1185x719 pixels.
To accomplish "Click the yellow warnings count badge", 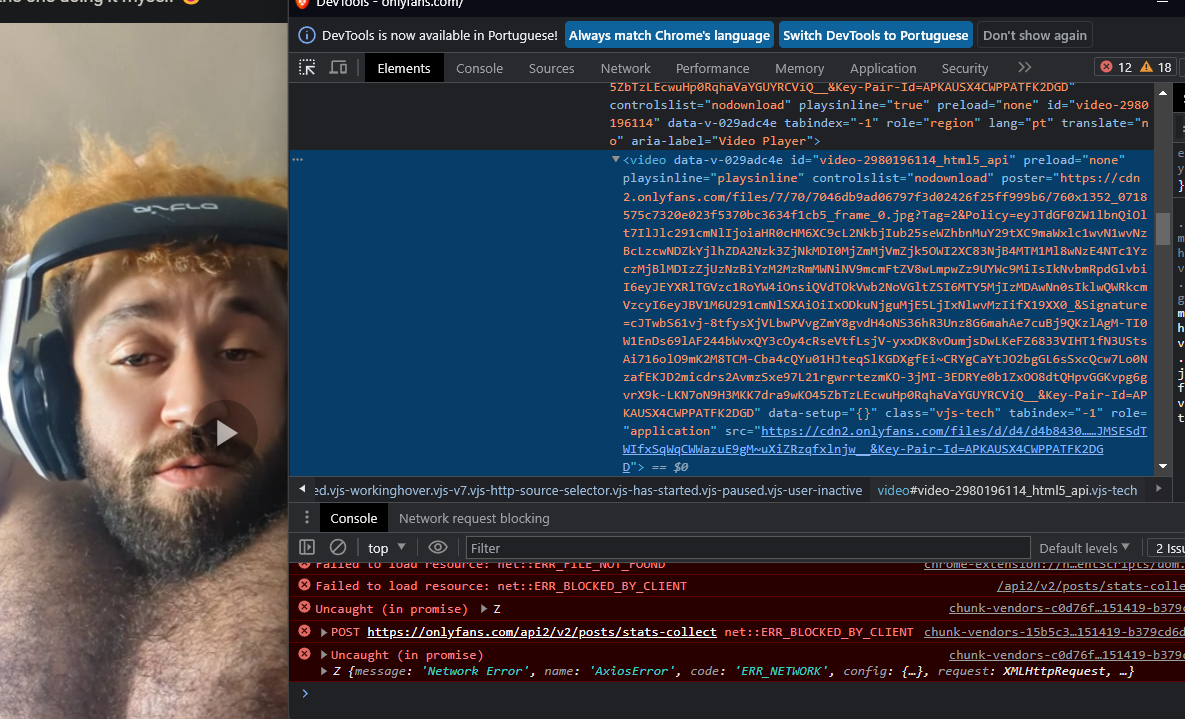I will pyautogui.click(x=1155, y=68).
